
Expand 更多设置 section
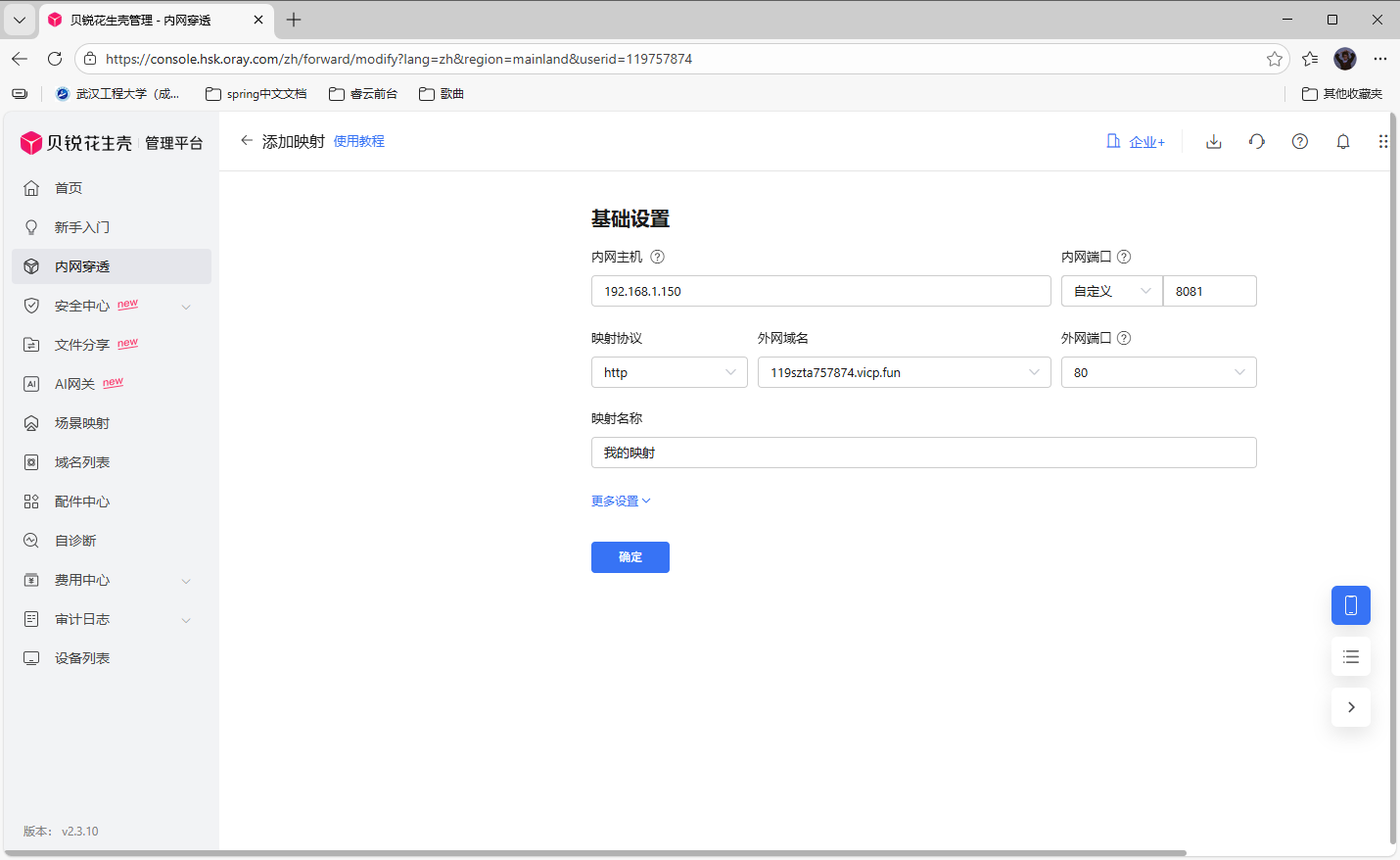tap(621, 501)
